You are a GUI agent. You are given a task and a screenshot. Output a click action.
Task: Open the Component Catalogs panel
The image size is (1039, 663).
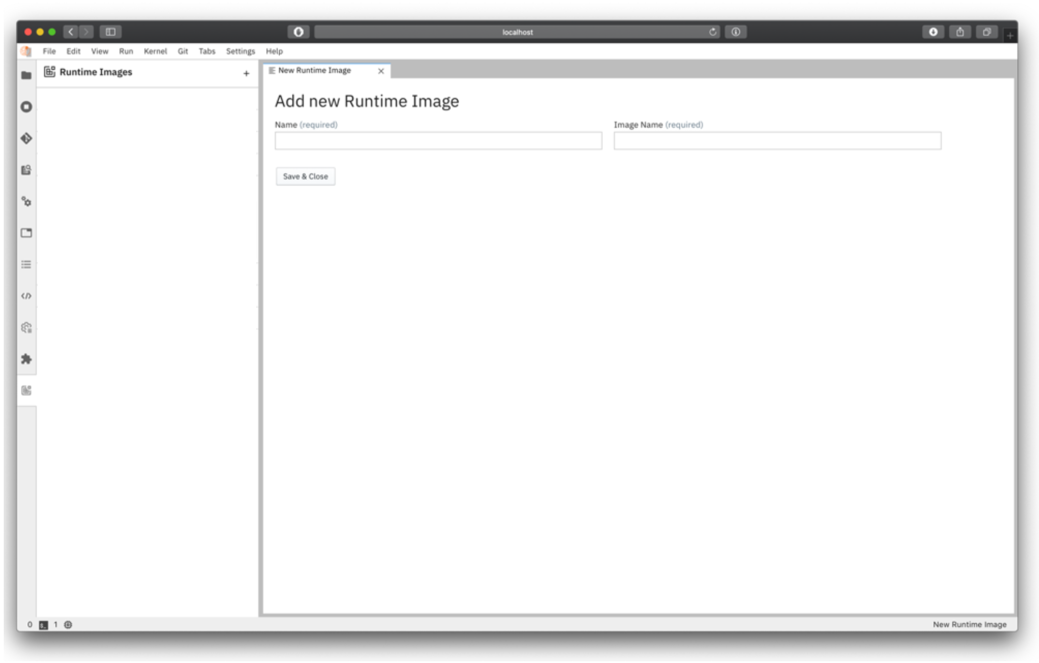28,328
